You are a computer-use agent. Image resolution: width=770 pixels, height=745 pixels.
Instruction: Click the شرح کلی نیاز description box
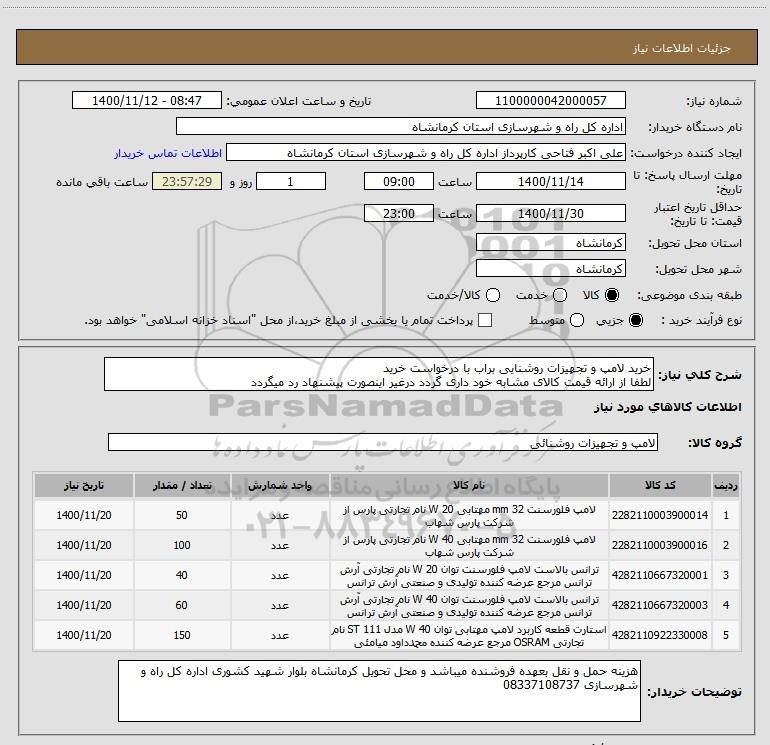[379, 375]
